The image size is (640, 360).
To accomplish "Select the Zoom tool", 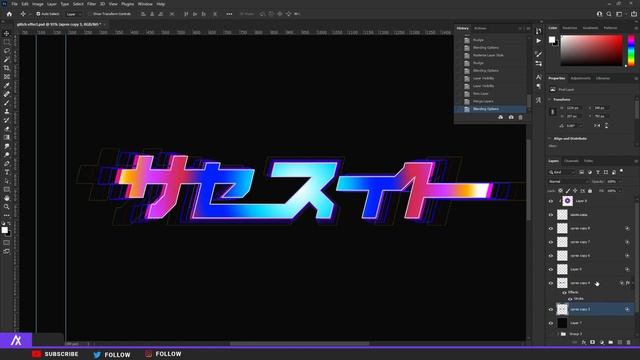I will point(7,207).
